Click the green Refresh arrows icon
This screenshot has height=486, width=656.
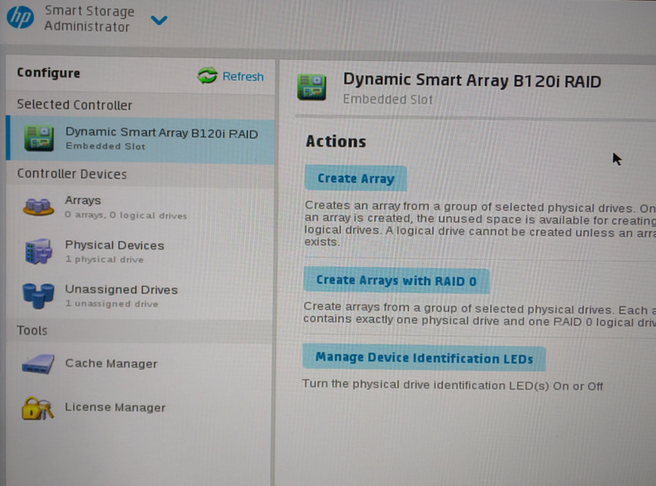tap(208, 76)
